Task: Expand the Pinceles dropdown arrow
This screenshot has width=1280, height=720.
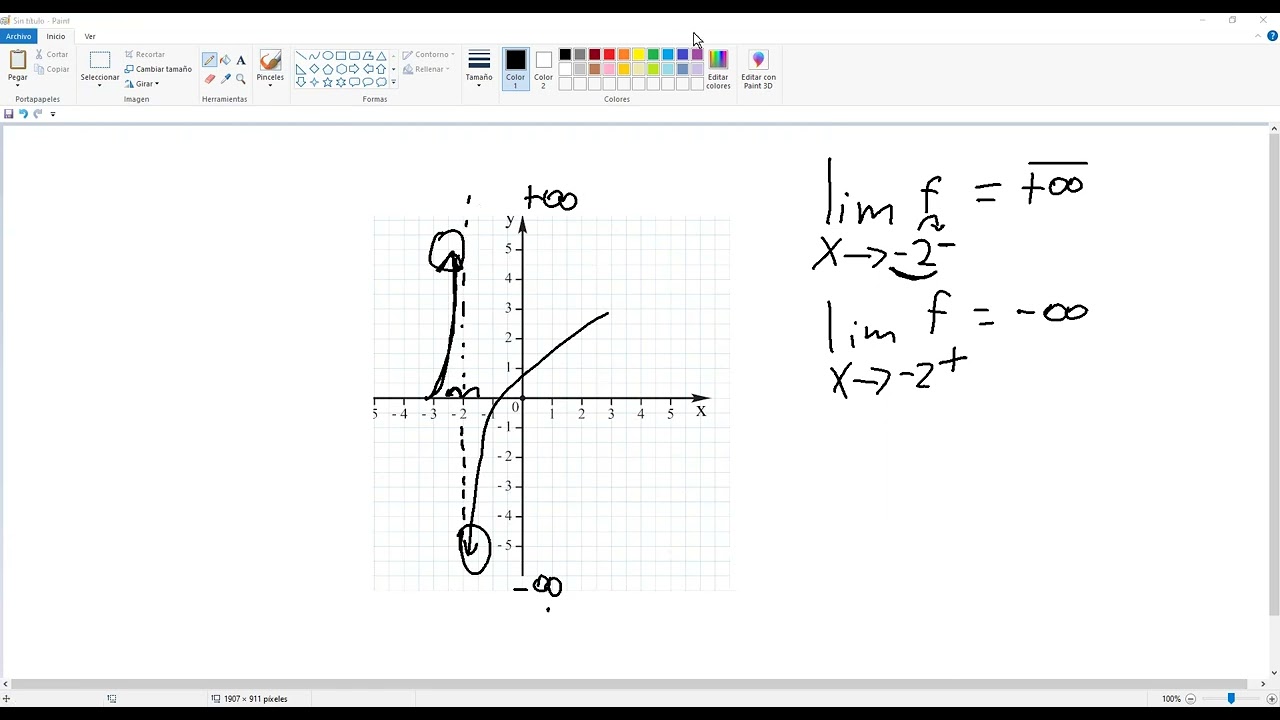Action: (x=270, y=85)
